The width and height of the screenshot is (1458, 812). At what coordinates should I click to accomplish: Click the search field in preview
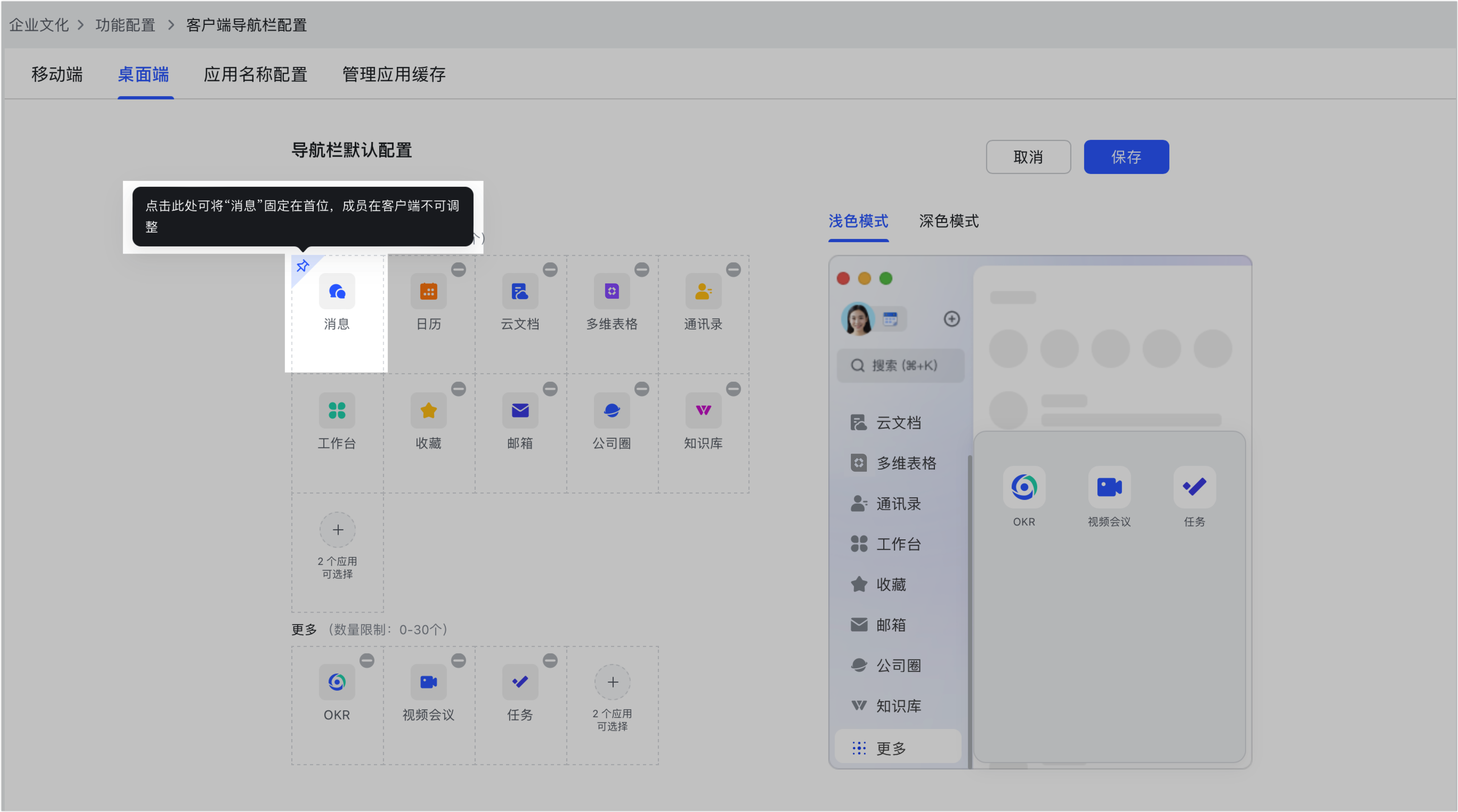point(901,366)
